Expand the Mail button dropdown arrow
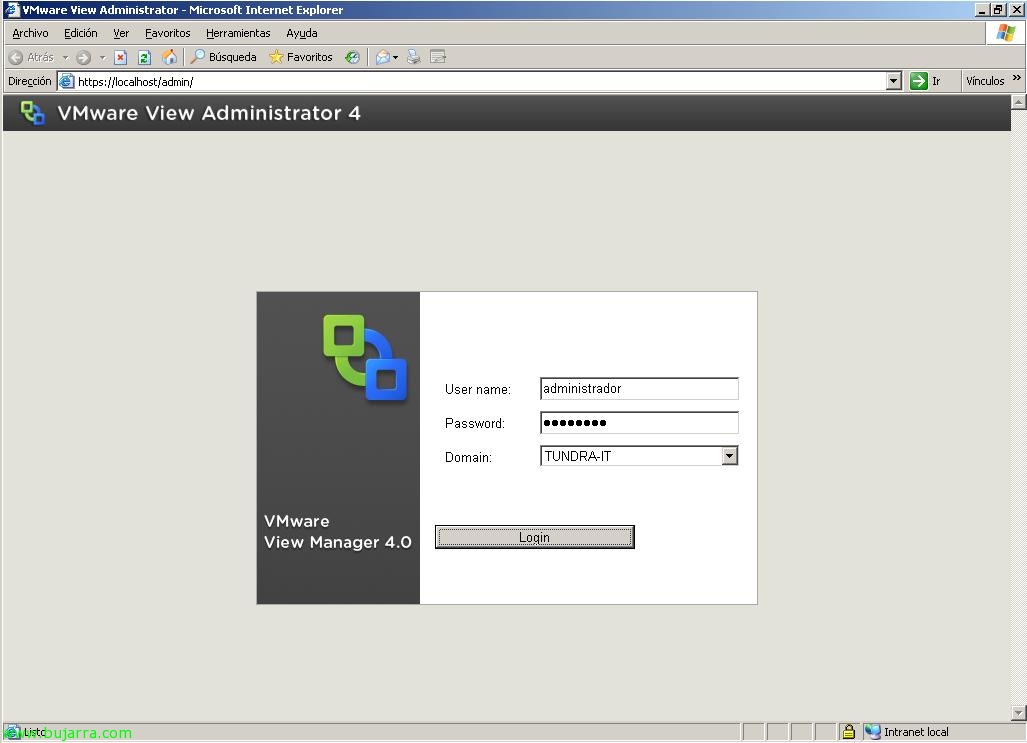This screenshot has height=743, width=1027. coord(396,58)
